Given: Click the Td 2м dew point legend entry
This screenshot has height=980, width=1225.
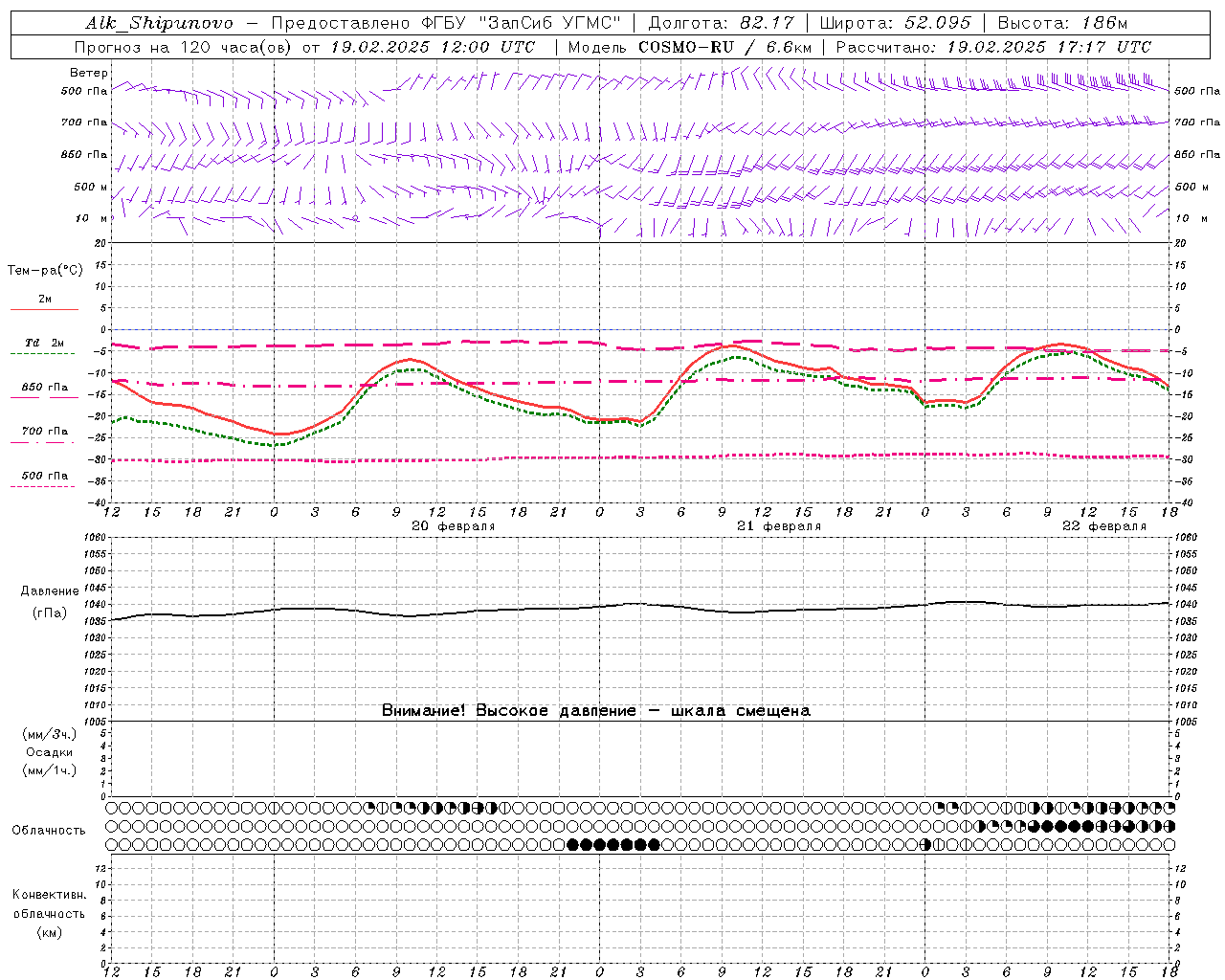Looking at the screenshot, I should pyautogui.click(x=45, y=343).
